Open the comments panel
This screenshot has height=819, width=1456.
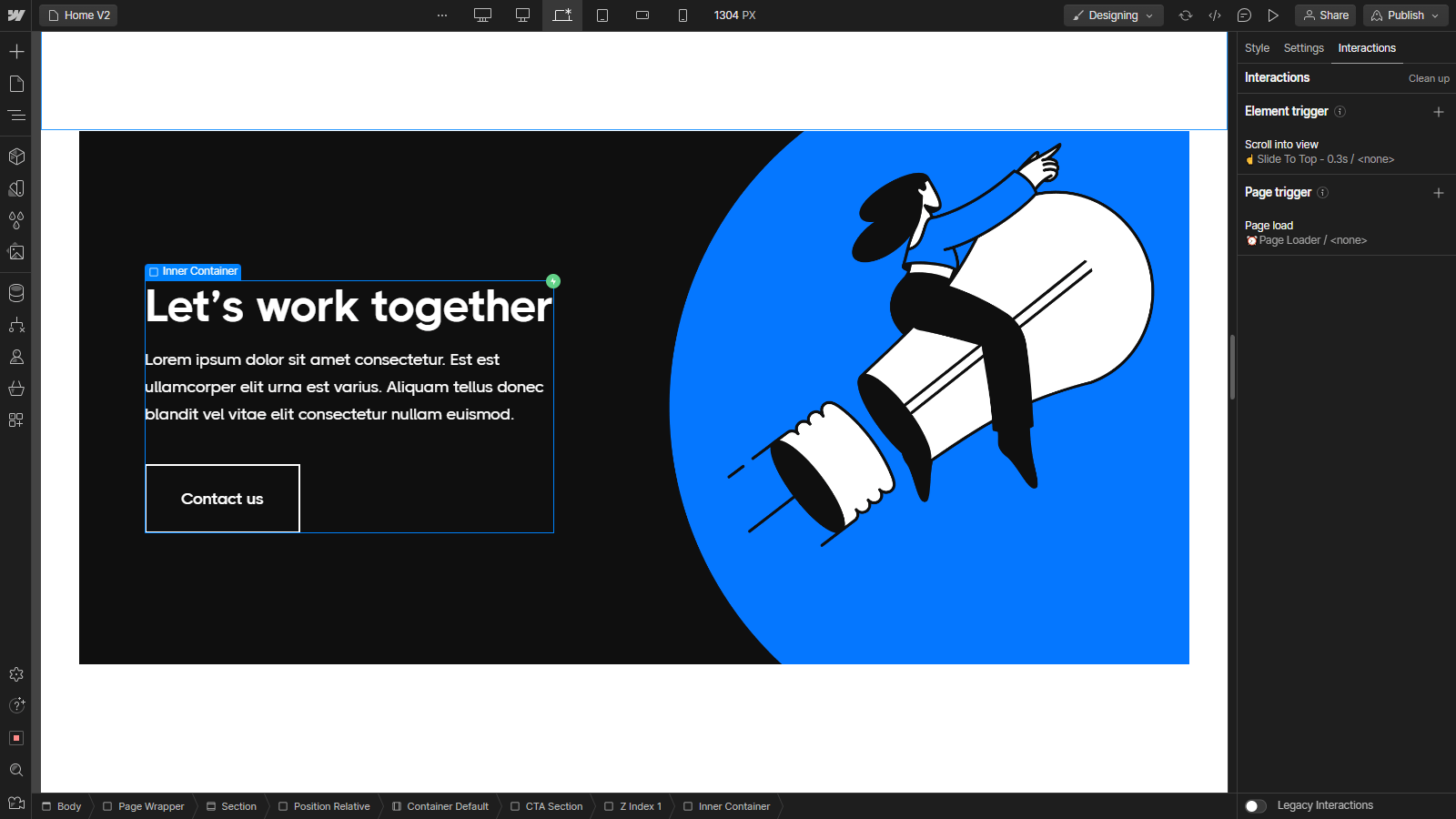pos(1244,15)
